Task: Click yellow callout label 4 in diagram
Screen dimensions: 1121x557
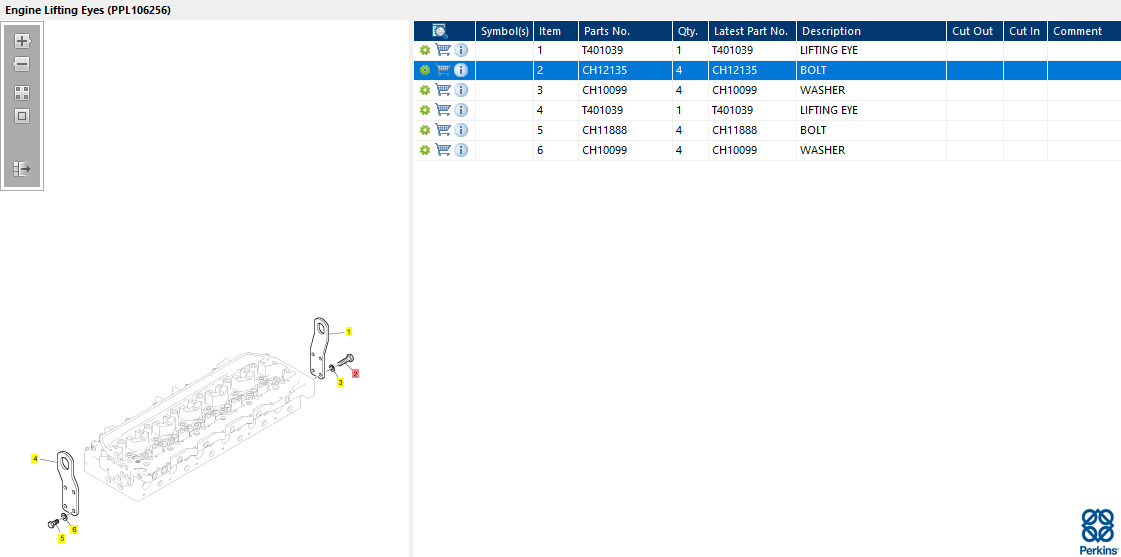Action: tap(34, 458)
